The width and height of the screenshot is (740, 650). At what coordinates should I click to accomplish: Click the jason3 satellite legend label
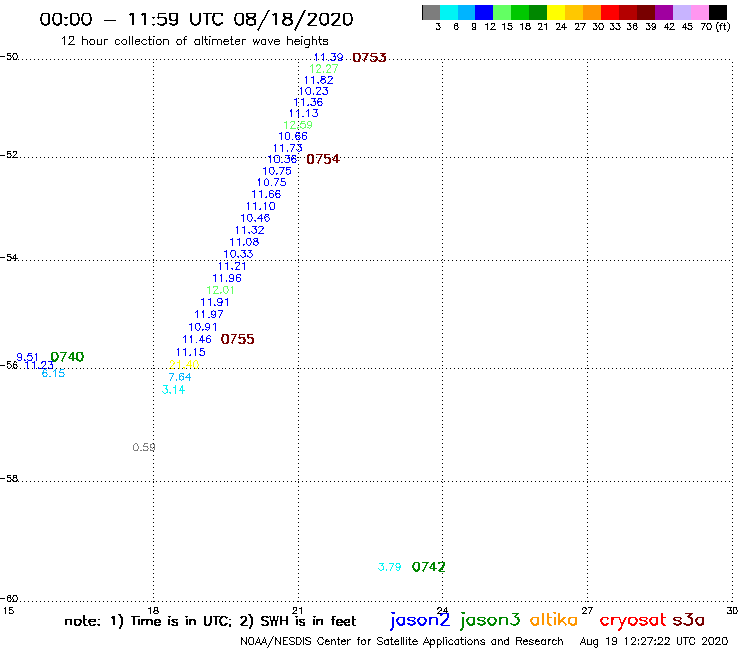(490, 621)
